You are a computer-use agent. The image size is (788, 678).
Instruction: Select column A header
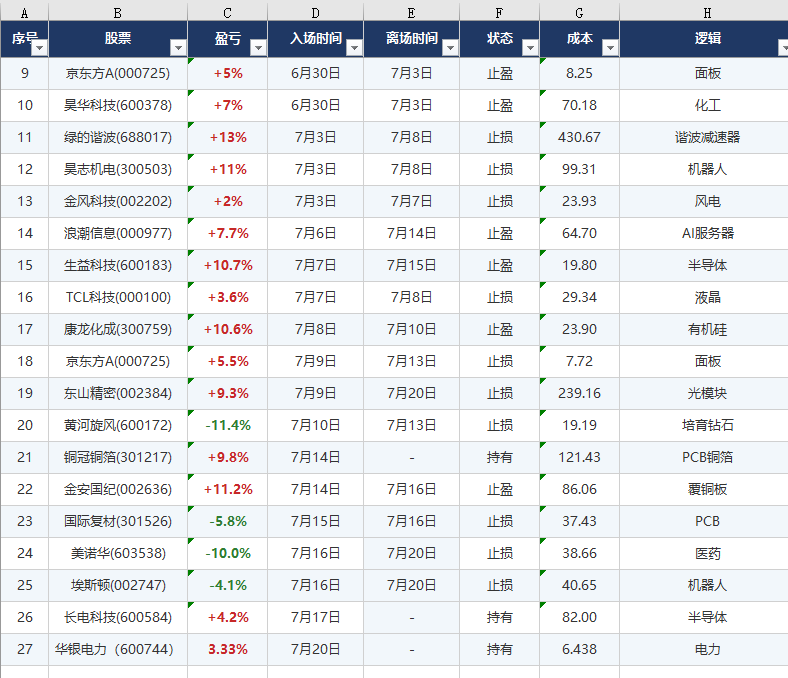25,13
